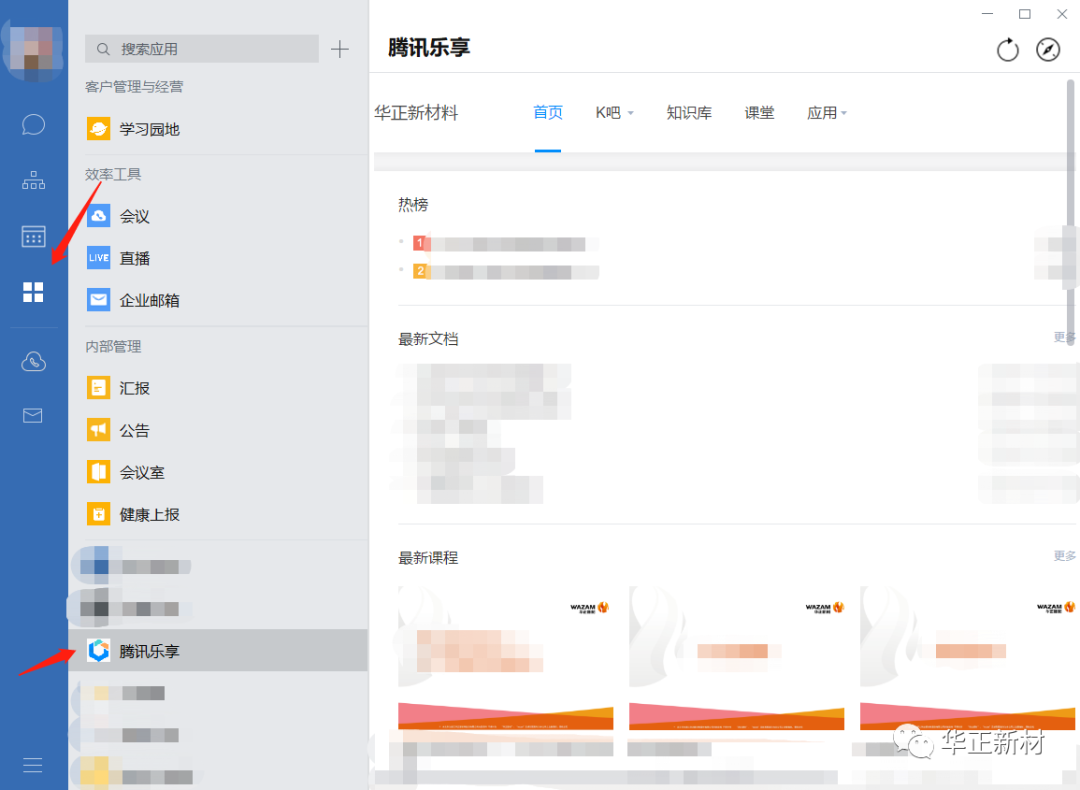This screenshot has height=790, width=1080.
Task: Click 更多 link beside 最新文档
Action: (1064, 337)
